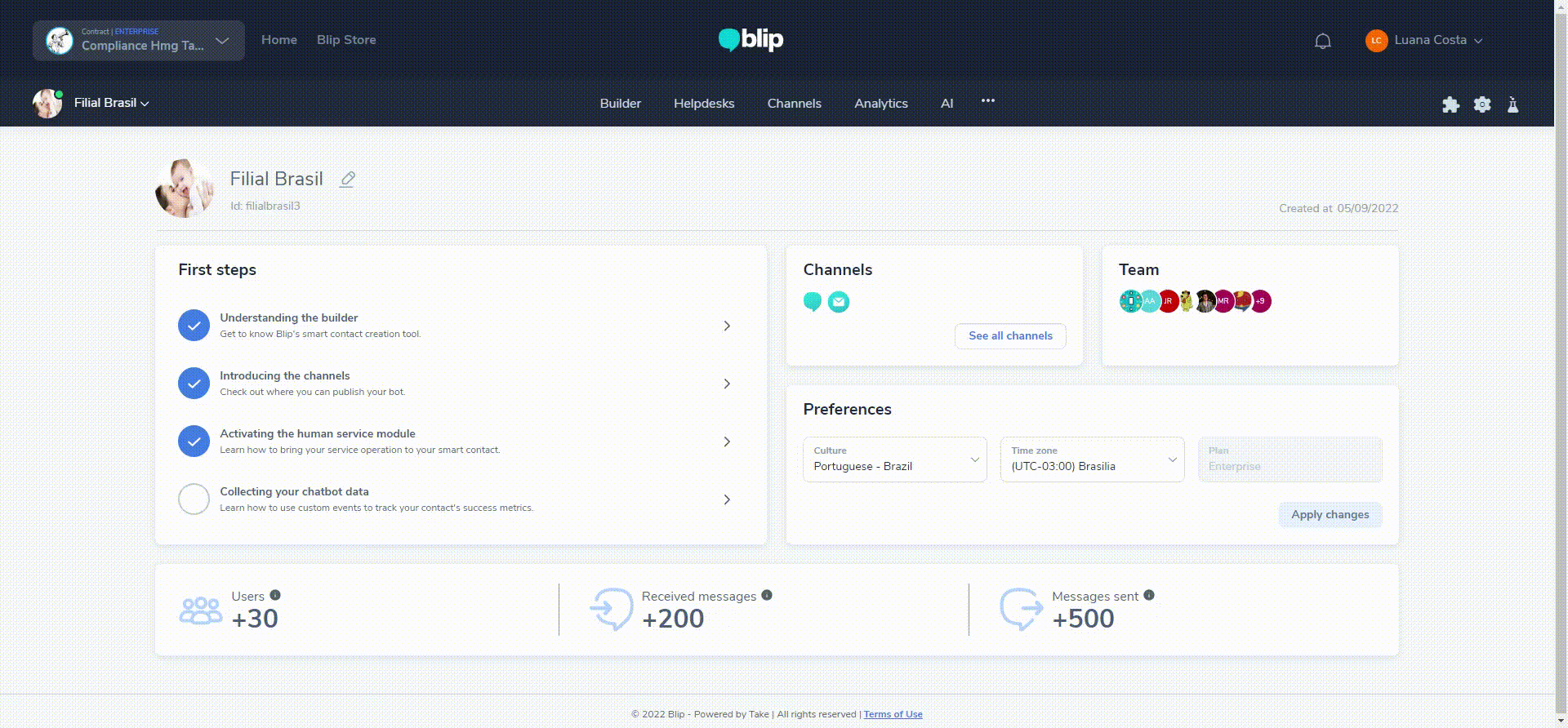This screenshot has width=1568, height=728.
Task: Click the +9 team members avatar
Action: (1261, 301)
